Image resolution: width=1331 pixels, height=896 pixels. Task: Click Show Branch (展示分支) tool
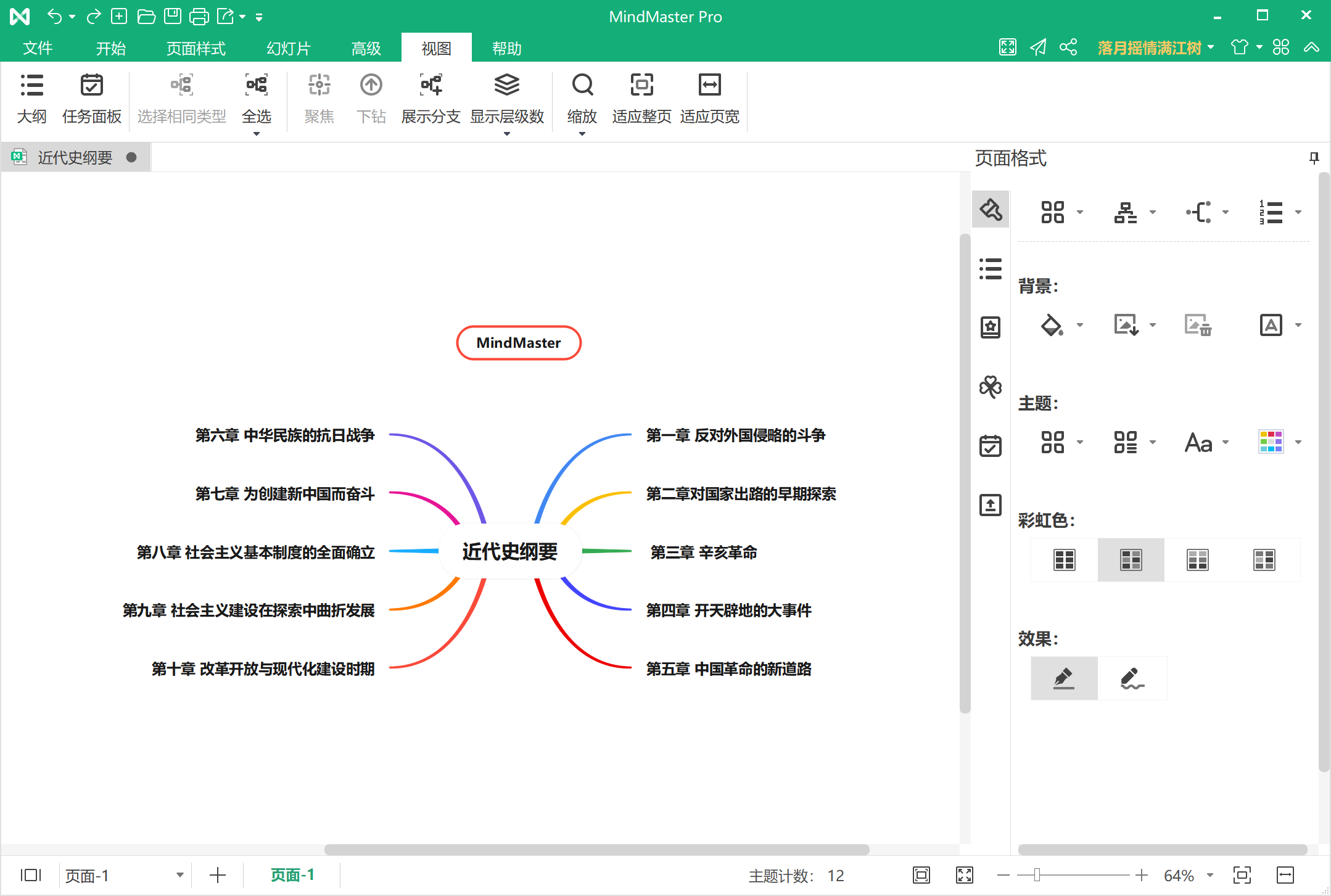(431, 99)
